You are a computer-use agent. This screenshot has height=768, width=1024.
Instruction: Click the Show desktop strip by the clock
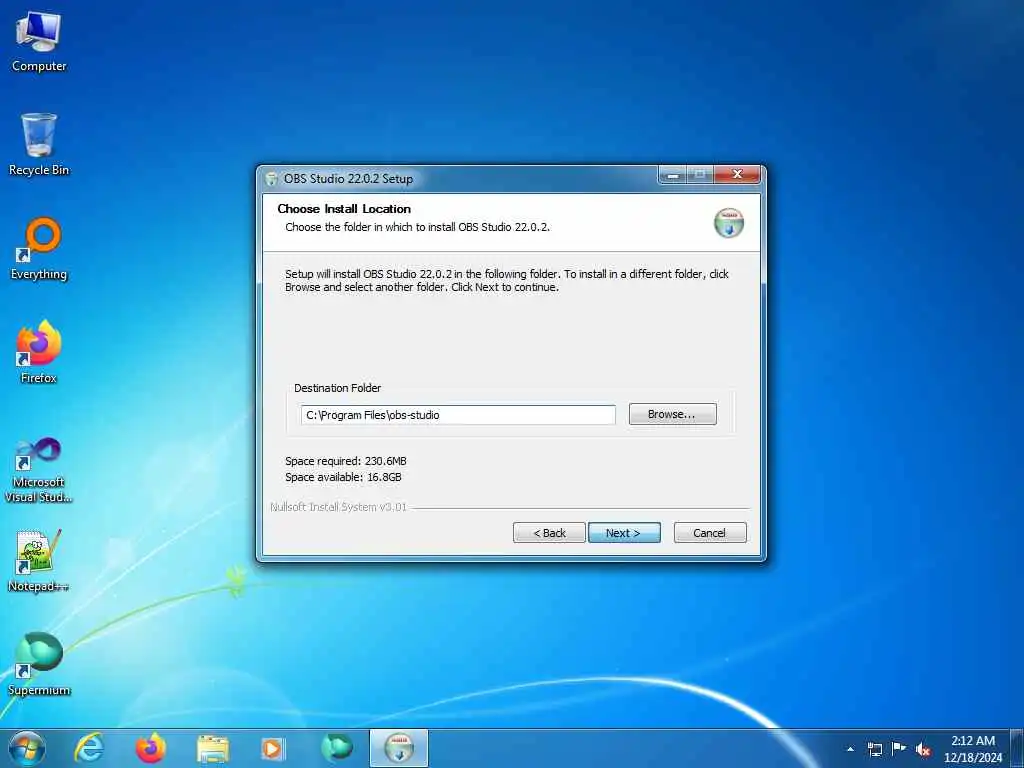(x=1017, y=748)
